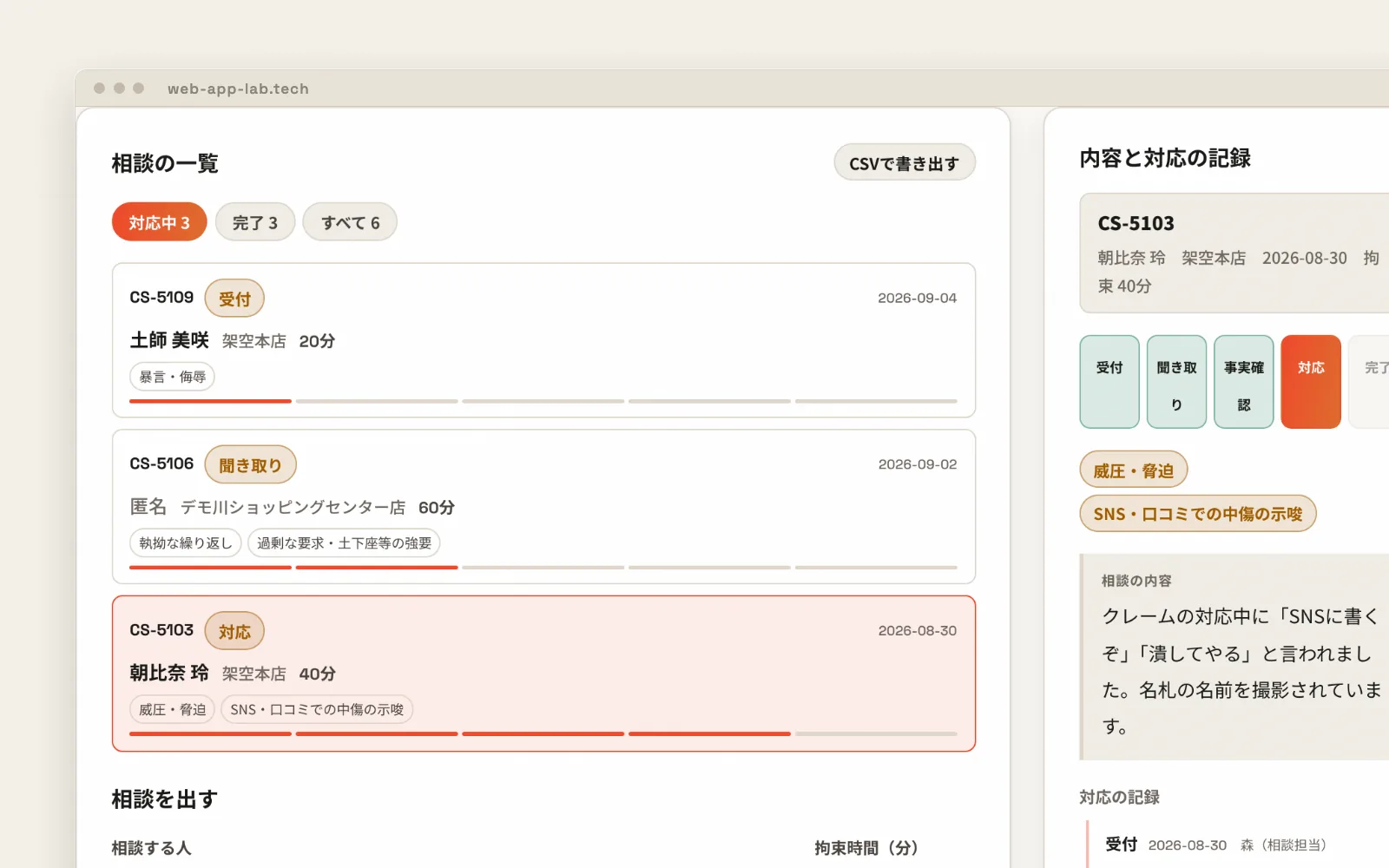The height and width of the screenshot is (868, 1389).
Task: Click the 執拗な繰り返し tag on CS-5106
Action: pyautogui.click(x=186, y=542)
